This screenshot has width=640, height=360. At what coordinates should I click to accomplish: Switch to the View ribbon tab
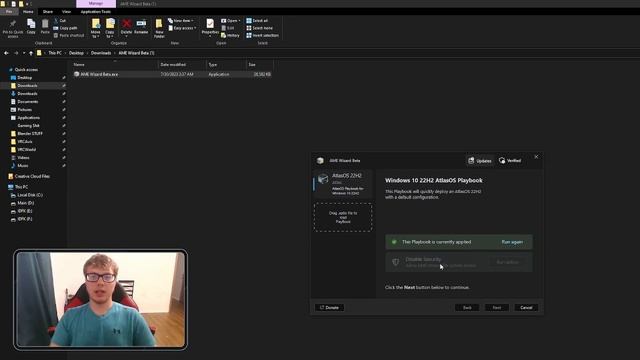click(67, 12)
